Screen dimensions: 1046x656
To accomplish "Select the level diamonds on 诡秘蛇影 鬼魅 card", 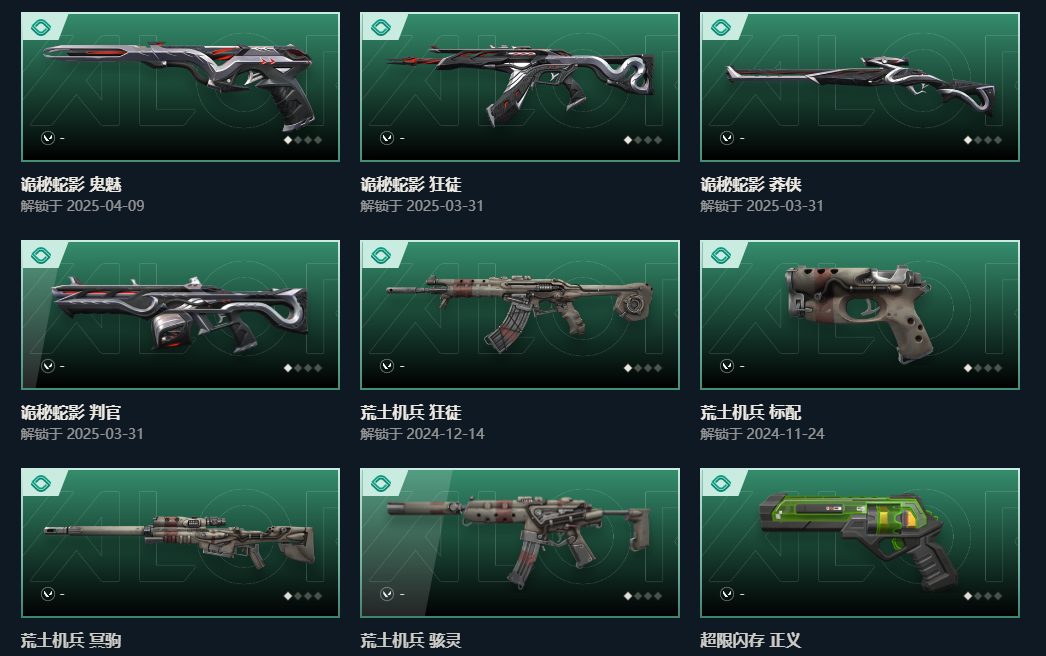I will click(x=303, y=140).
